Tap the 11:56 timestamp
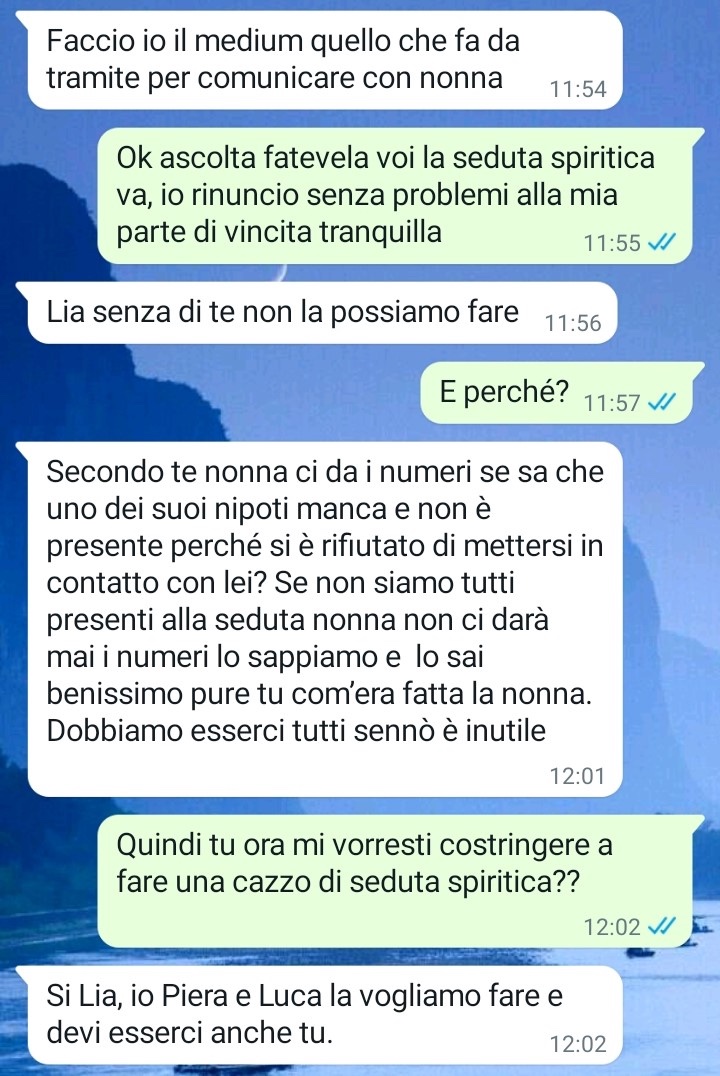 573,323
